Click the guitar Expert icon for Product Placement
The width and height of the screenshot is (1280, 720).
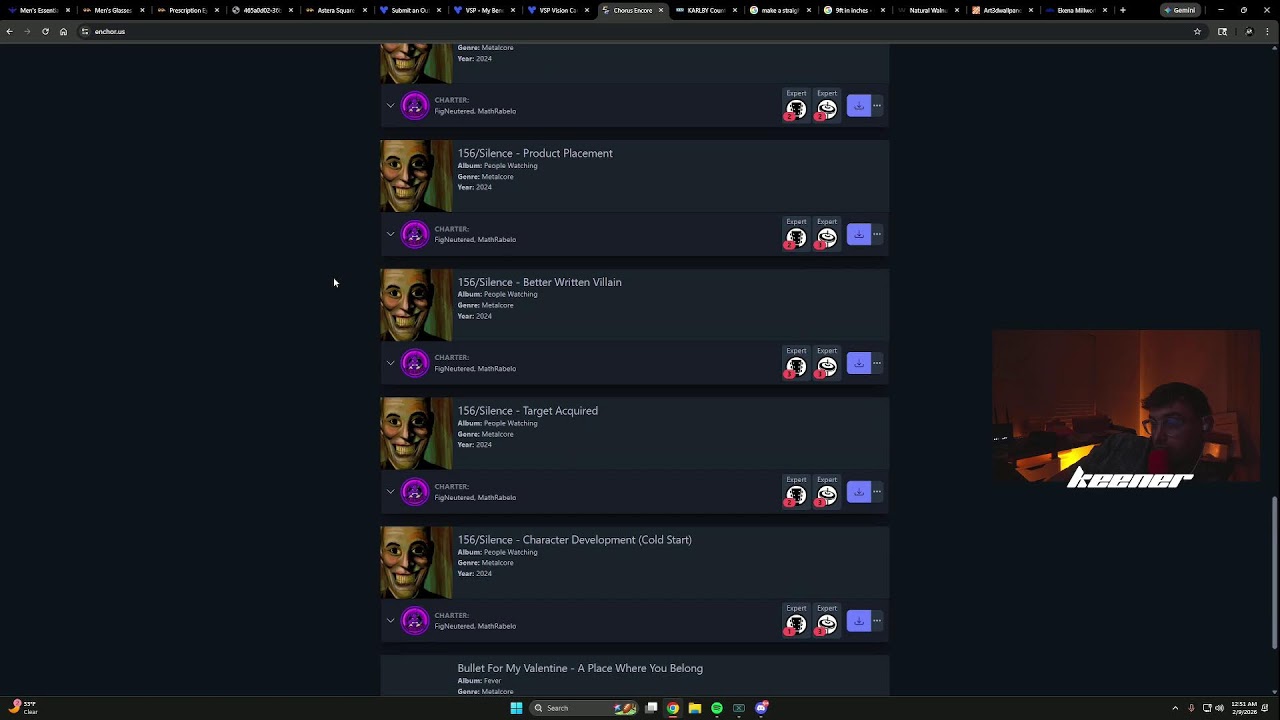796,238
